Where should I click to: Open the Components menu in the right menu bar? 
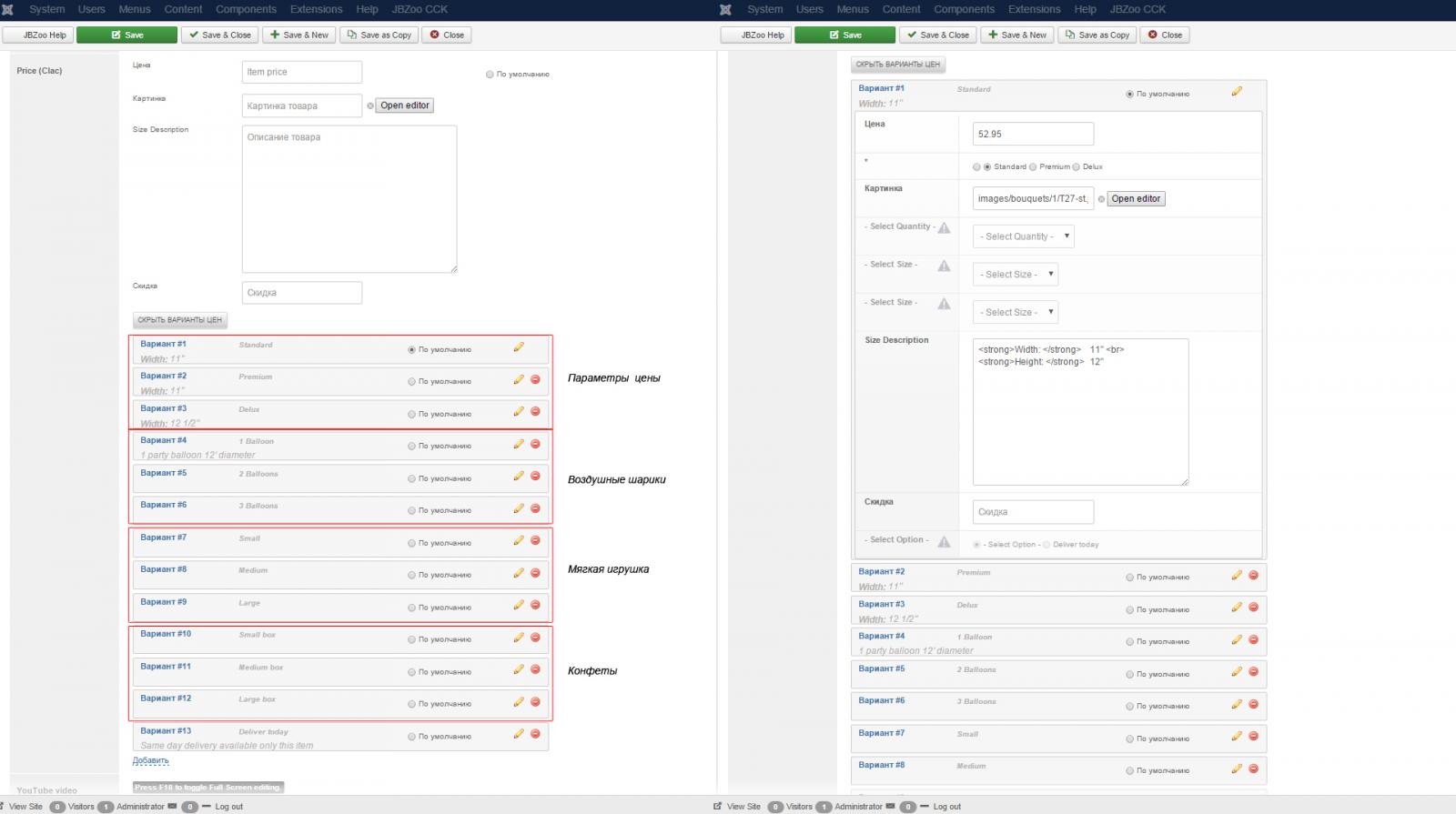tap(964, 9)
